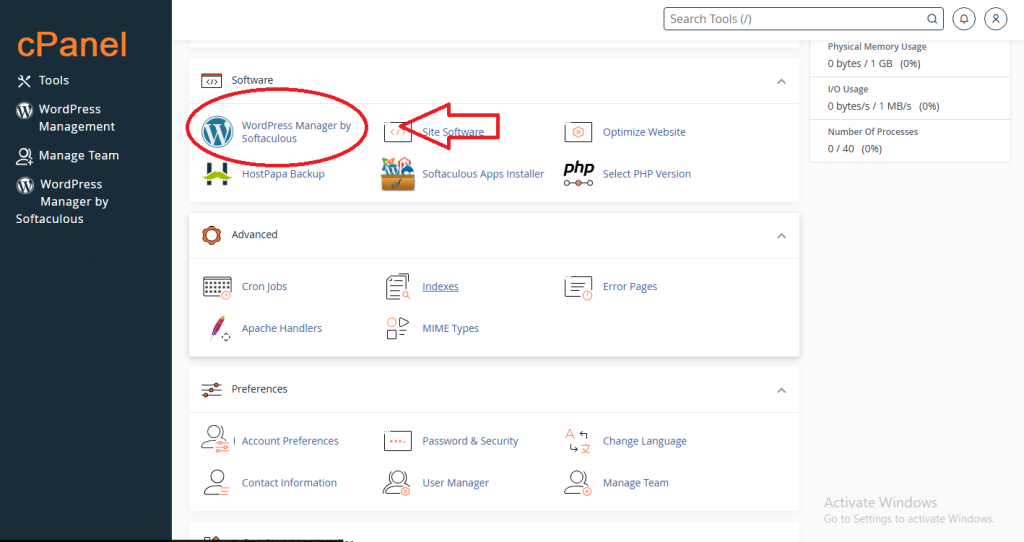Open the Contact Information icon

216,483
